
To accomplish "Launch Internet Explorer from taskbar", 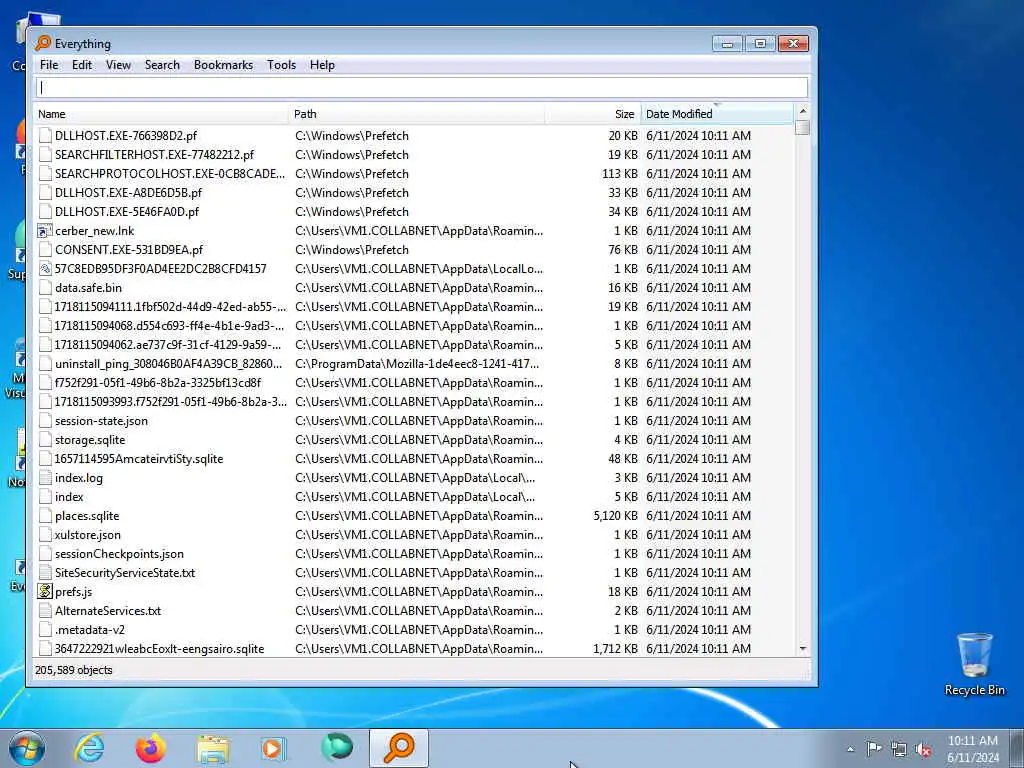I will point(89,748).
